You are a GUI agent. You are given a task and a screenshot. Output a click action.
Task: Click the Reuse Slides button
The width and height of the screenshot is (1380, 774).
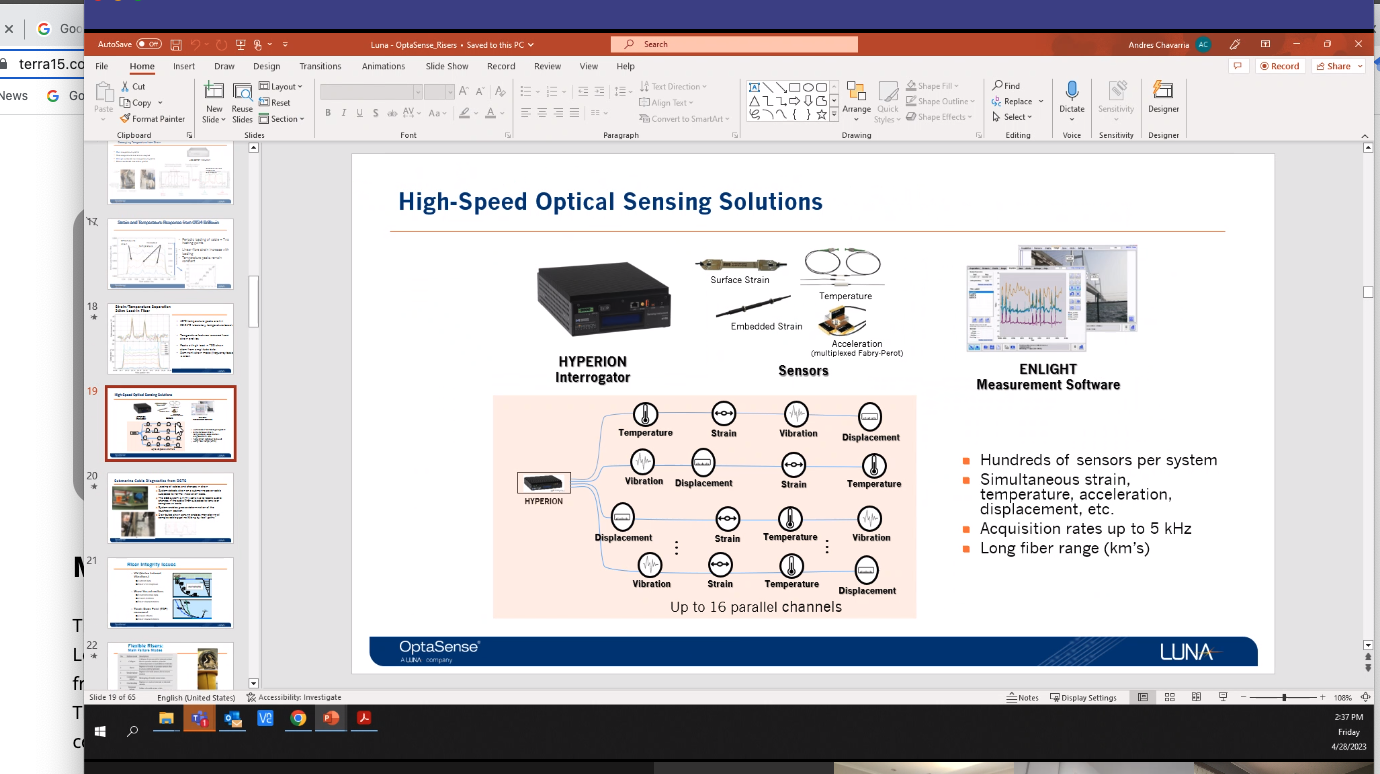click(242, 102)
